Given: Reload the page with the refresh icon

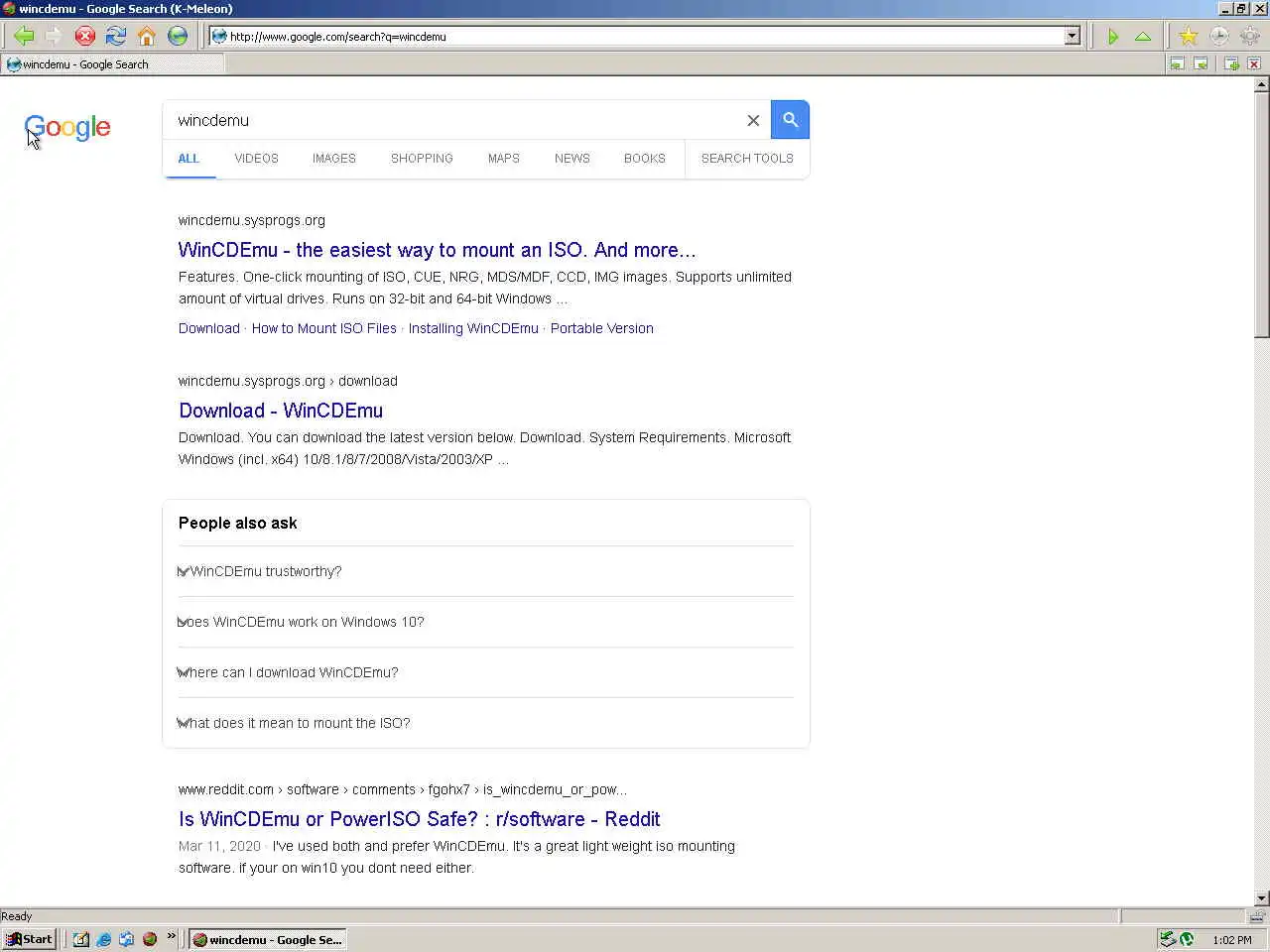Looking at the screenshot, I should 116,37.
